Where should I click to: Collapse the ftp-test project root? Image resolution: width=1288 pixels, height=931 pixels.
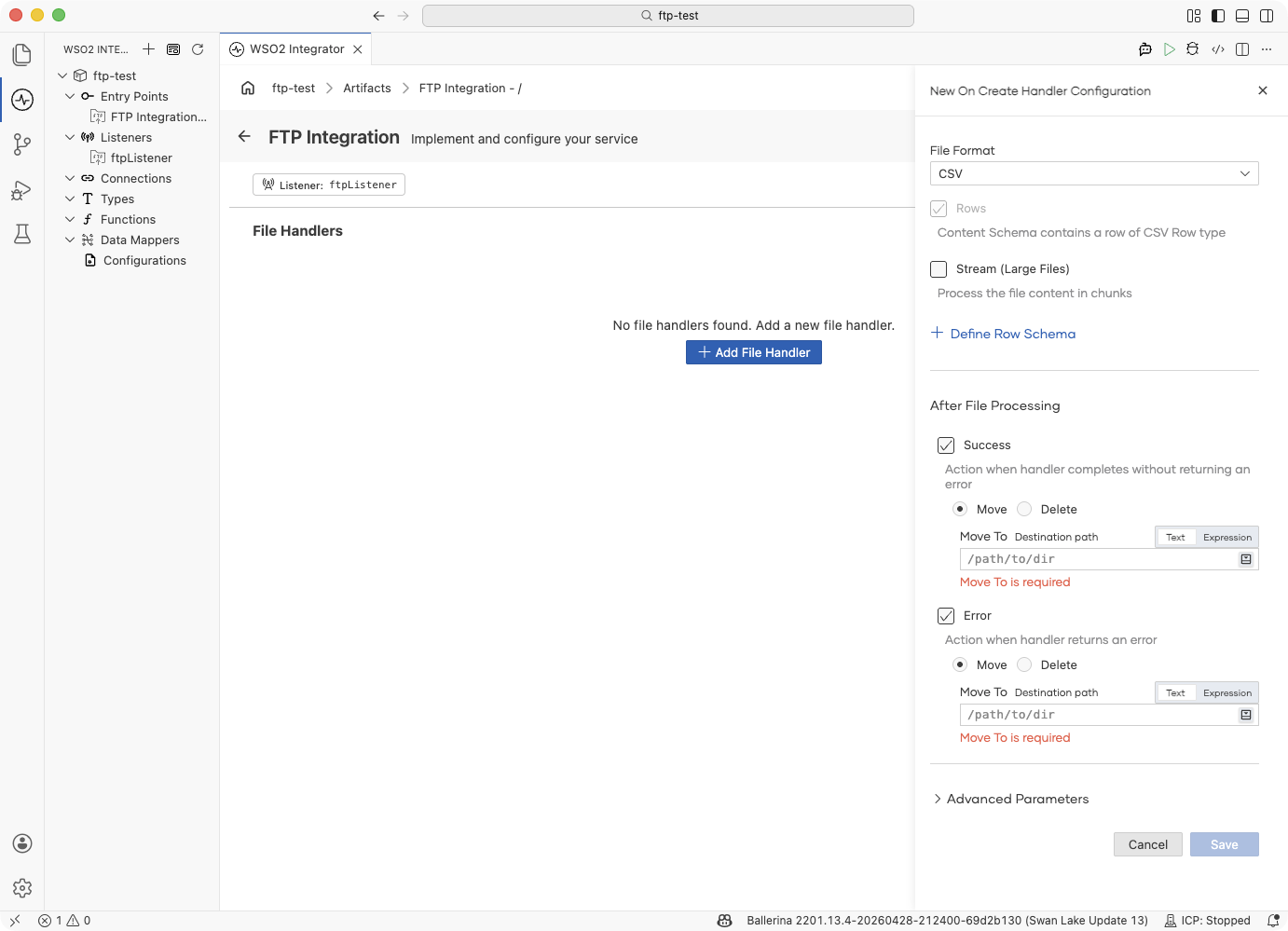tap(62, 75)
